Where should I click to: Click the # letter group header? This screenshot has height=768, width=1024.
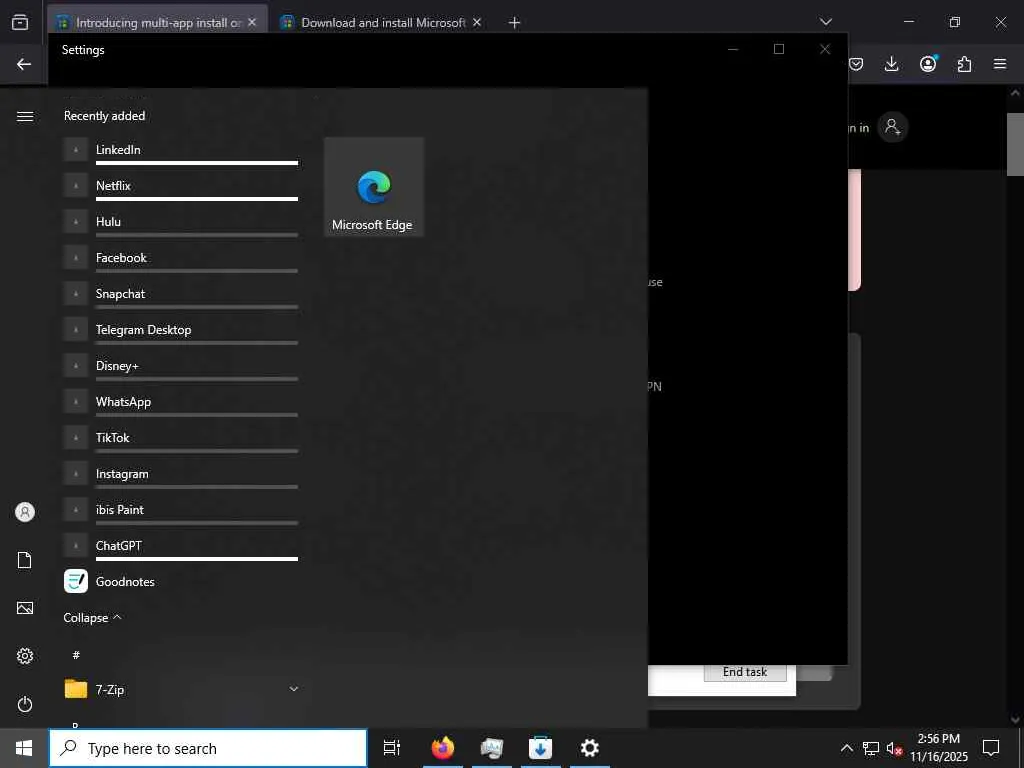click(76, 654)
